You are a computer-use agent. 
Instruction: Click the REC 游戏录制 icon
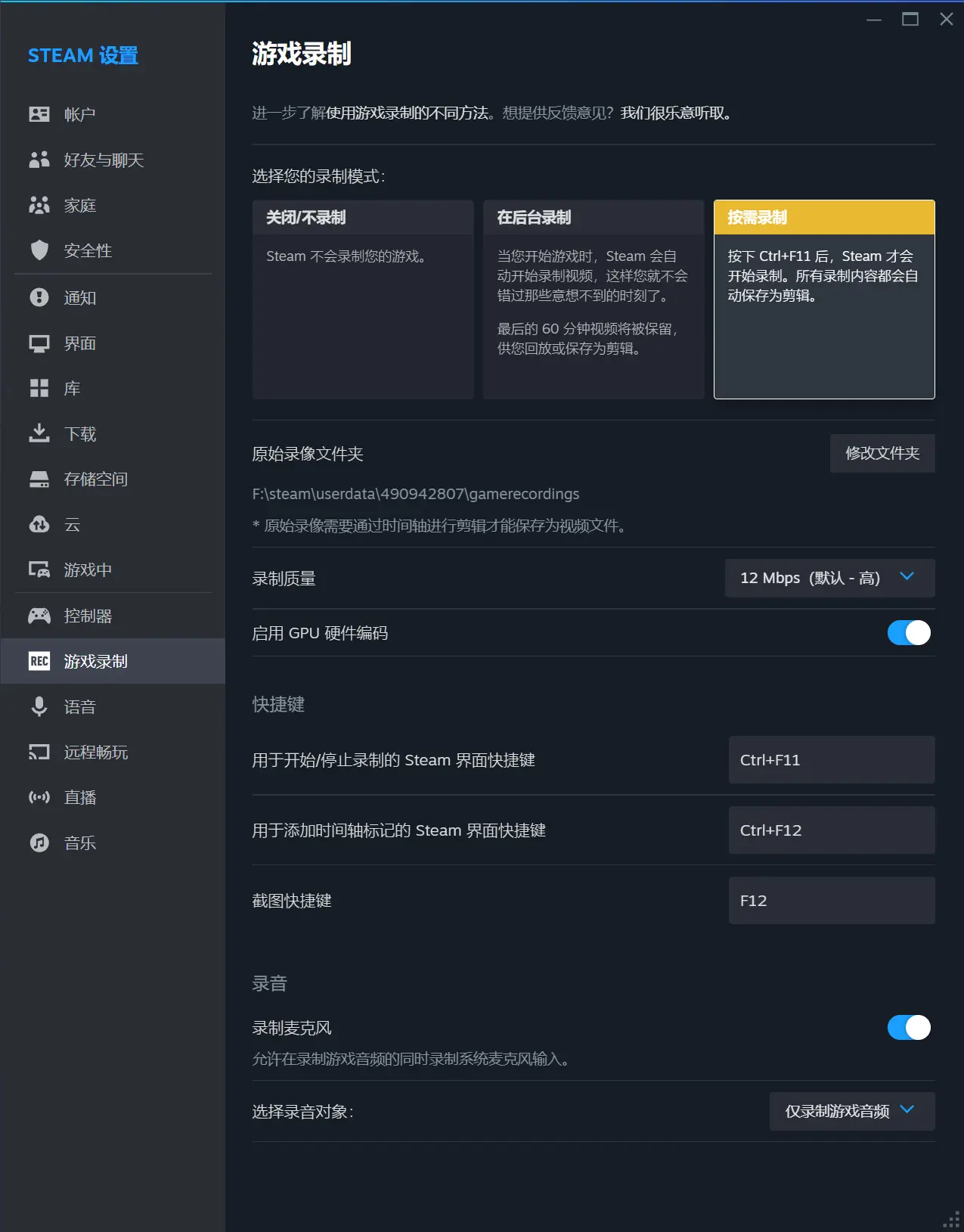(x=39, y=661)
